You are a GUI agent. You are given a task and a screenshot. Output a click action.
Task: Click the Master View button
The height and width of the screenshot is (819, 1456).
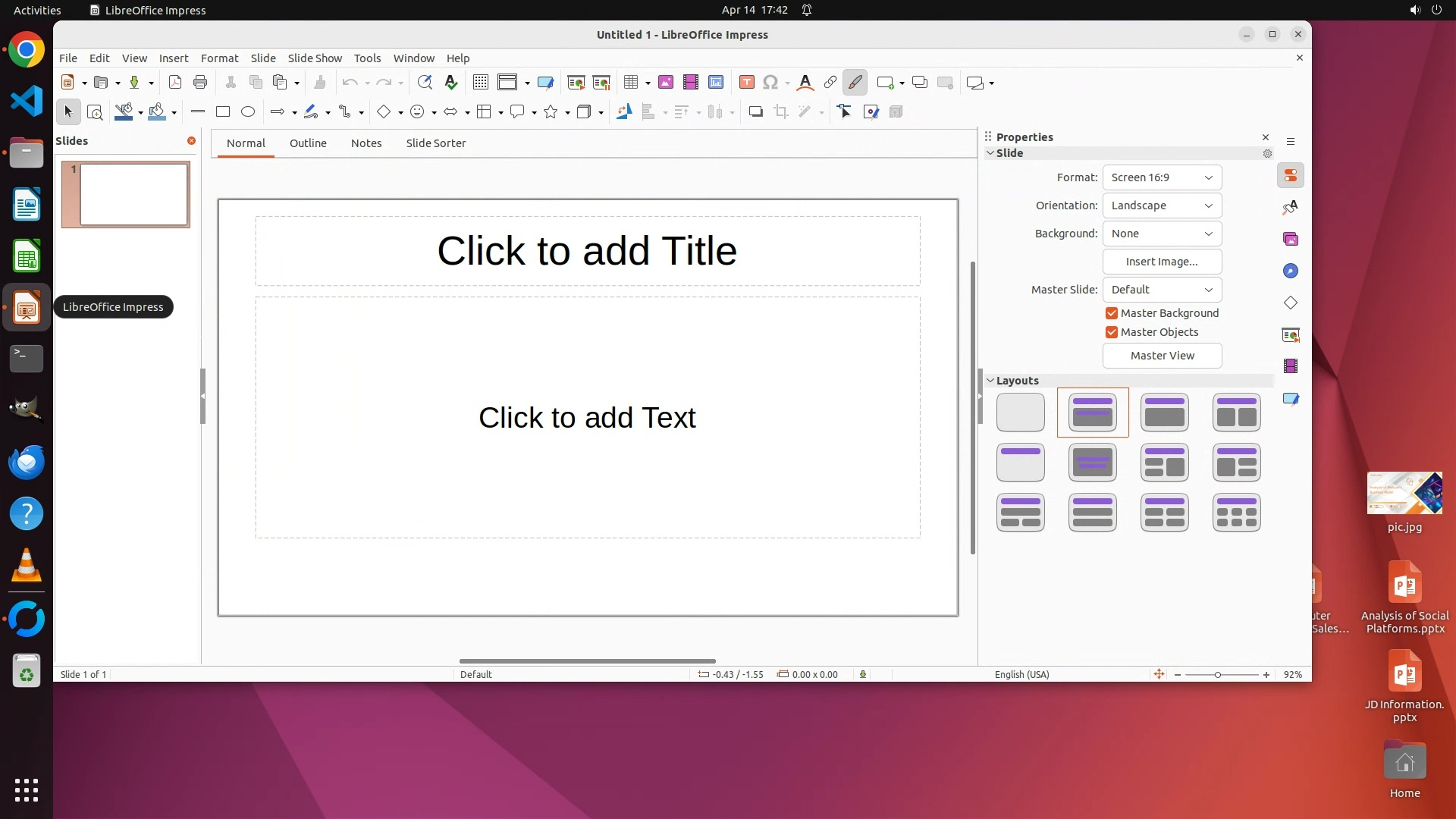(x=1162, y=356)
